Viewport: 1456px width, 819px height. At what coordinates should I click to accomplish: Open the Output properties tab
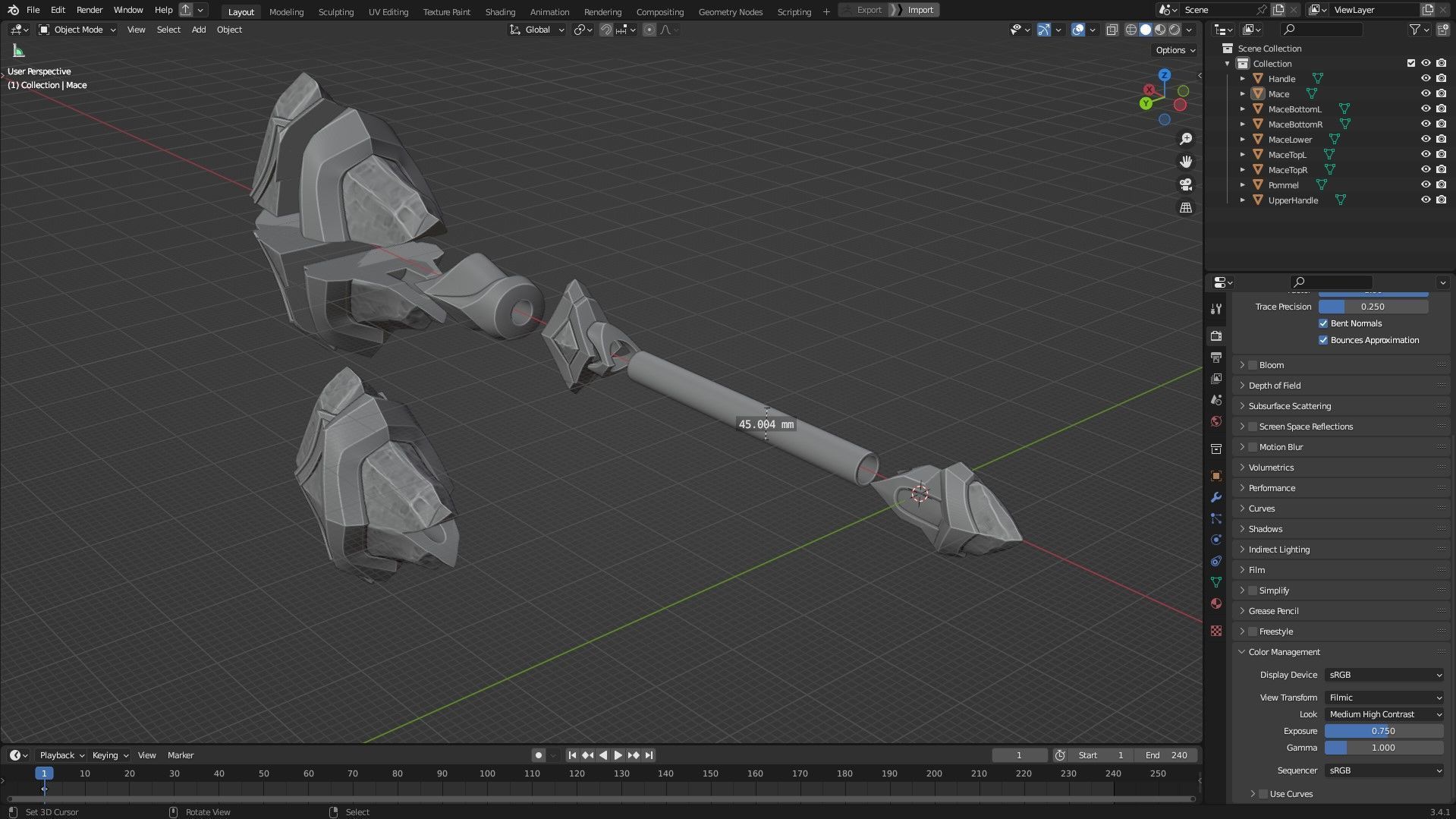1216,357
